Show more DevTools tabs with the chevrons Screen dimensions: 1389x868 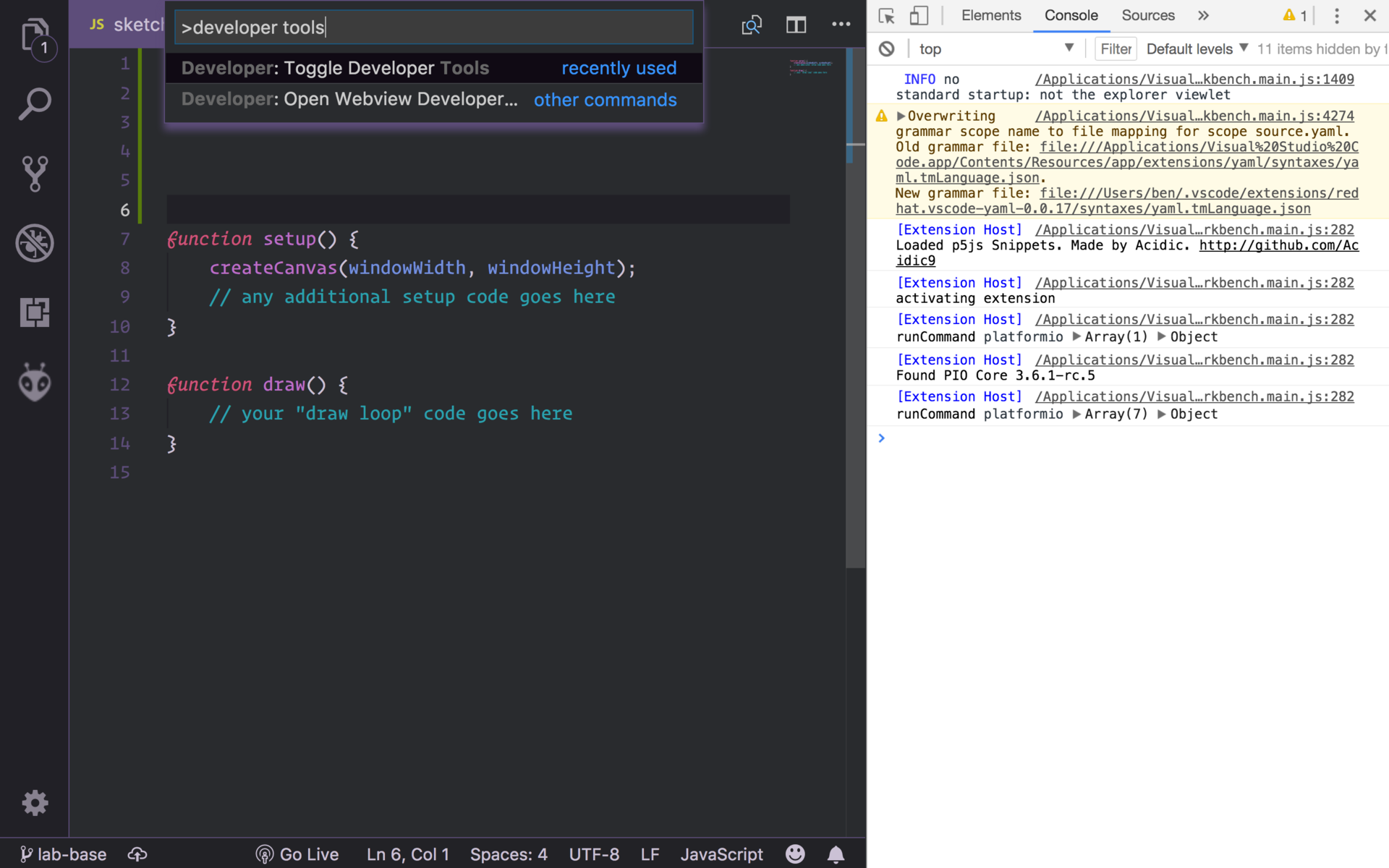tap(1203, 16)
